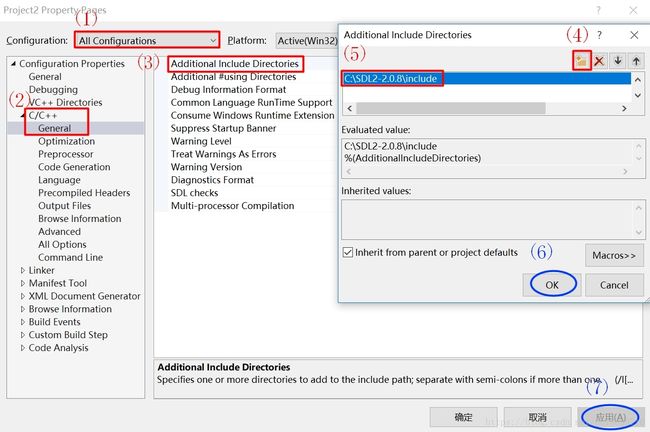Open the Platform dropdown
The image size is (650, 432).
point(305,40)
